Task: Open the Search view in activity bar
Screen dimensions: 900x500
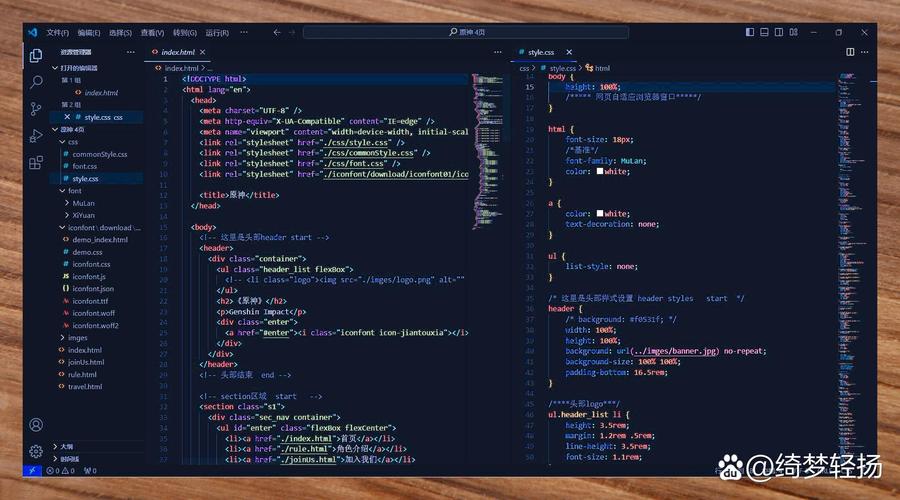Action: coord(36,82)
